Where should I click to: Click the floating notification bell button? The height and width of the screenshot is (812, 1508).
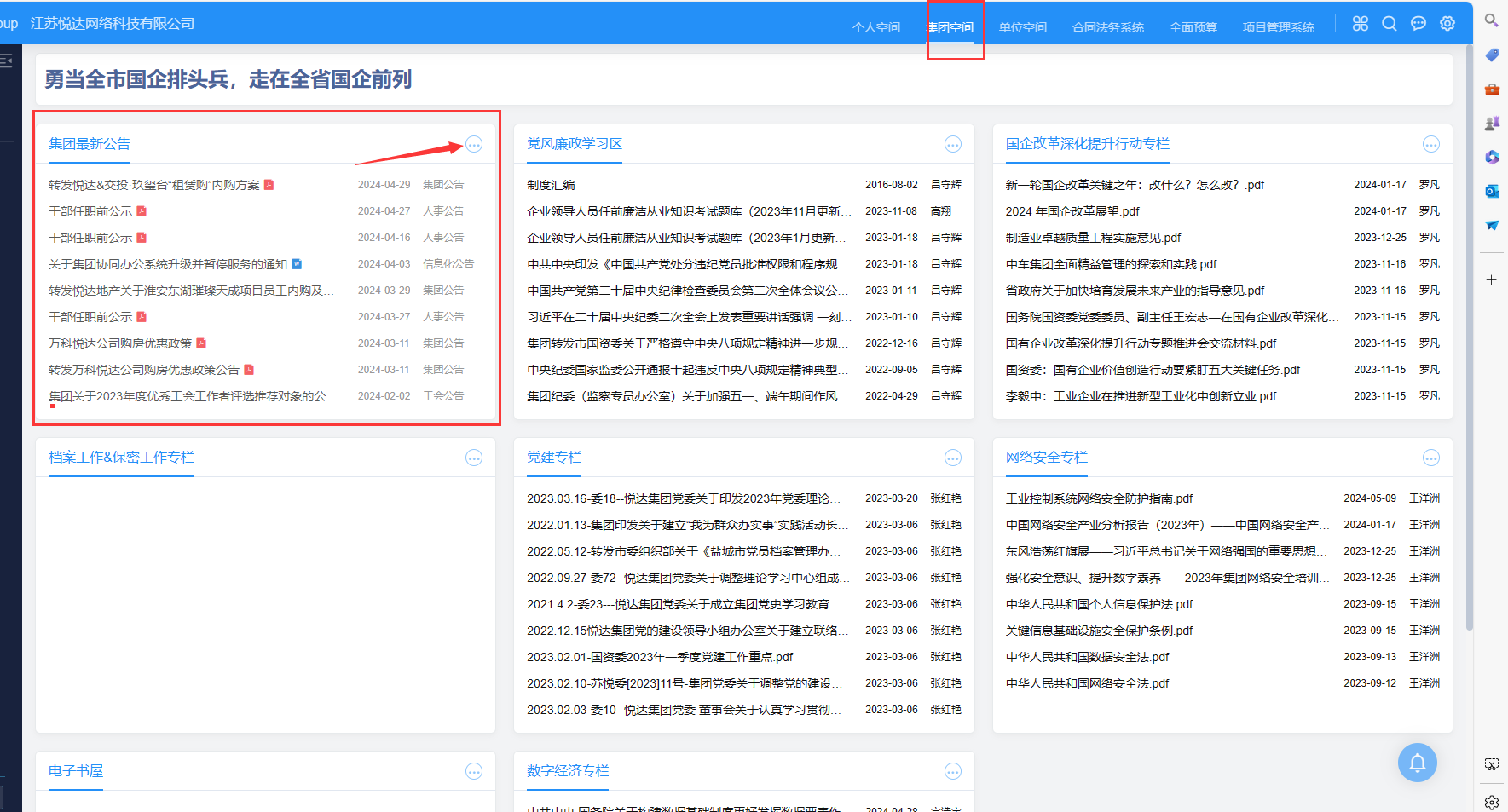pyautogui.click(x=1417, y=763)
